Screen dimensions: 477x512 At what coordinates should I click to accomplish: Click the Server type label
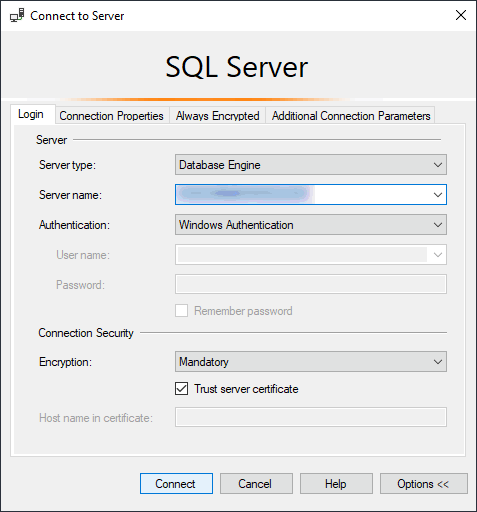(67, 165)
